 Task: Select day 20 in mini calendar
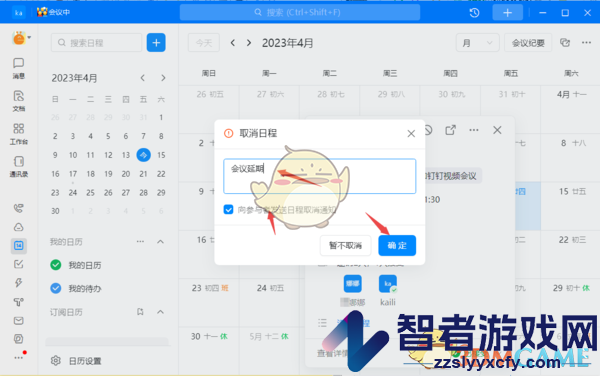(126, 174)
